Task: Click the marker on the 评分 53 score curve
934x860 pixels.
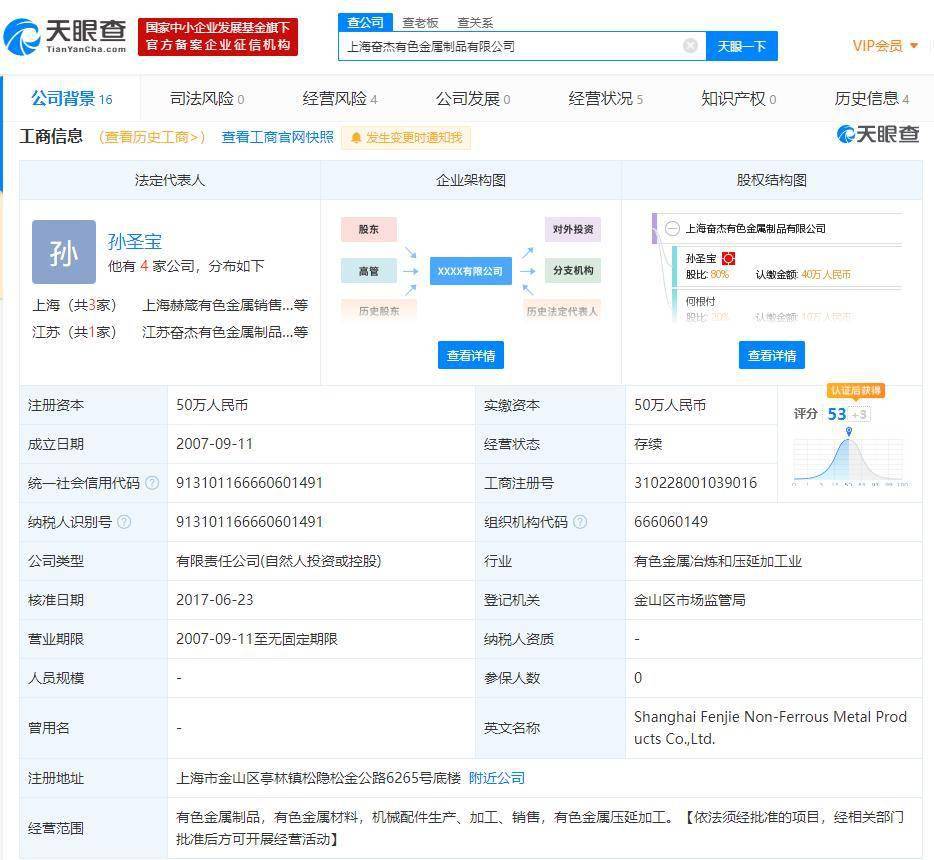Action: pos(849,432)
